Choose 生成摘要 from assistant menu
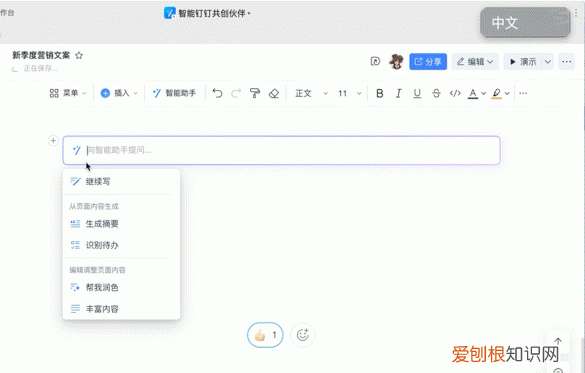This screenshot has height=373, width=585. pyautogui.click(x=121, y=224)
